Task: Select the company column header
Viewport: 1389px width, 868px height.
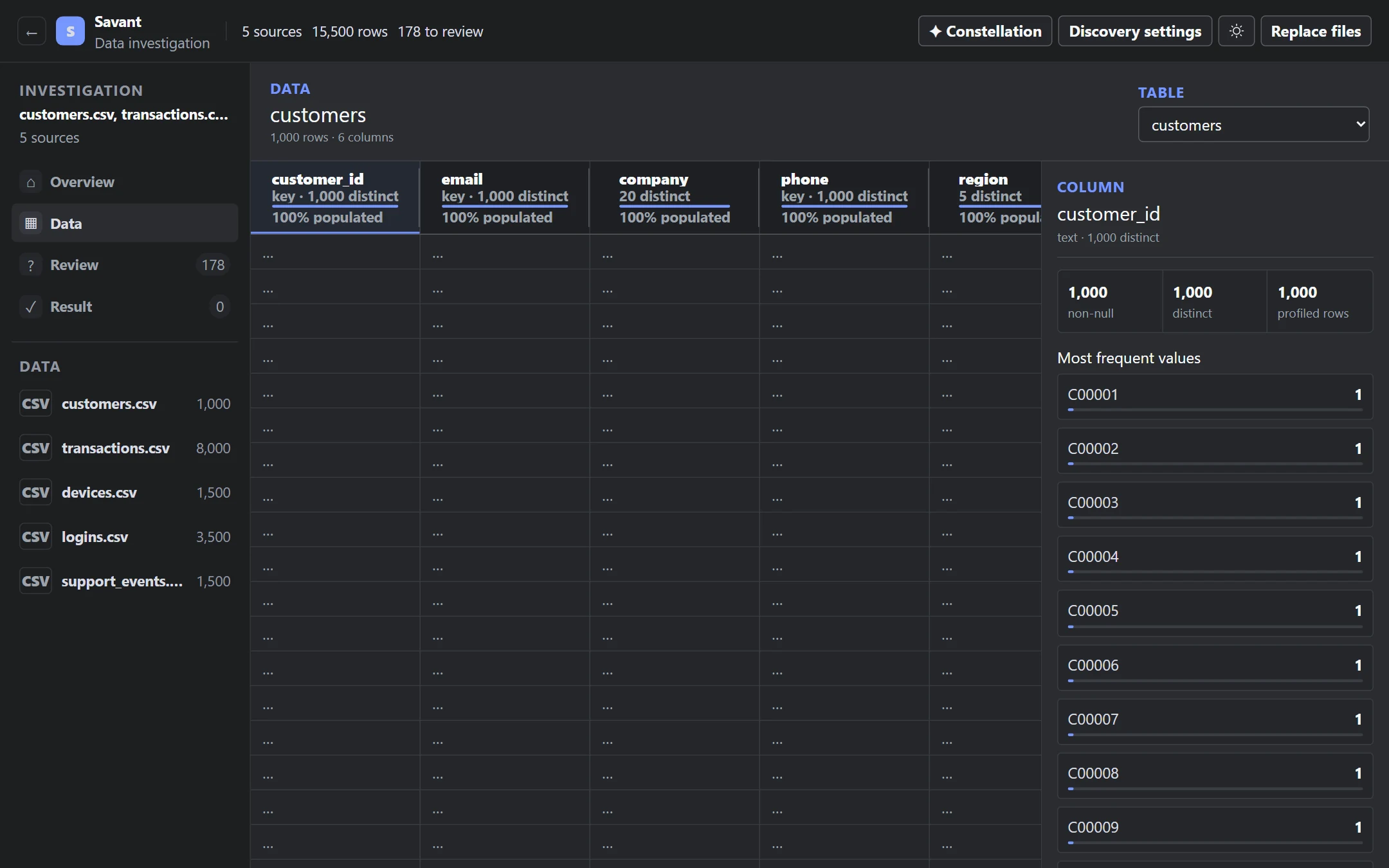Action: (675, 197)
